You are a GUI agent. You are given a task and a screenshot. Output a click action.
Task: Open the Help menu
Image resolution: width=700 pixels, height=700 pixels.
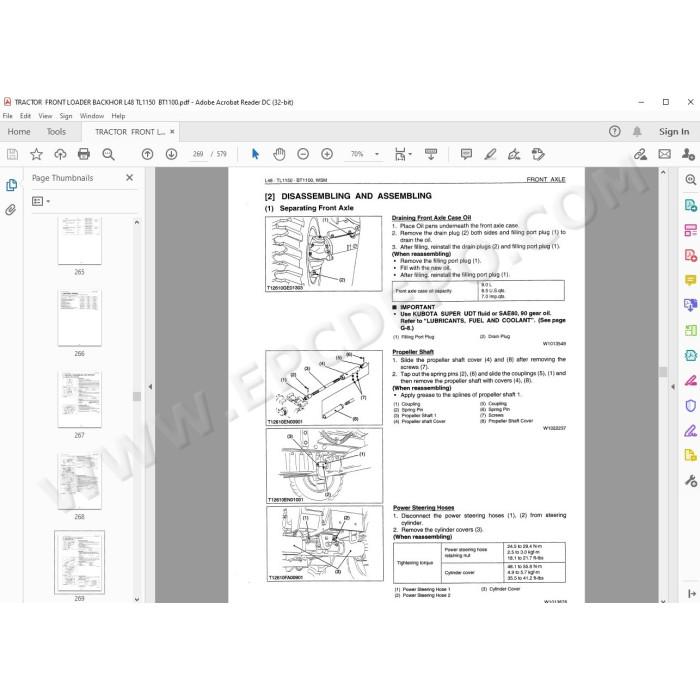click(118, 116)
